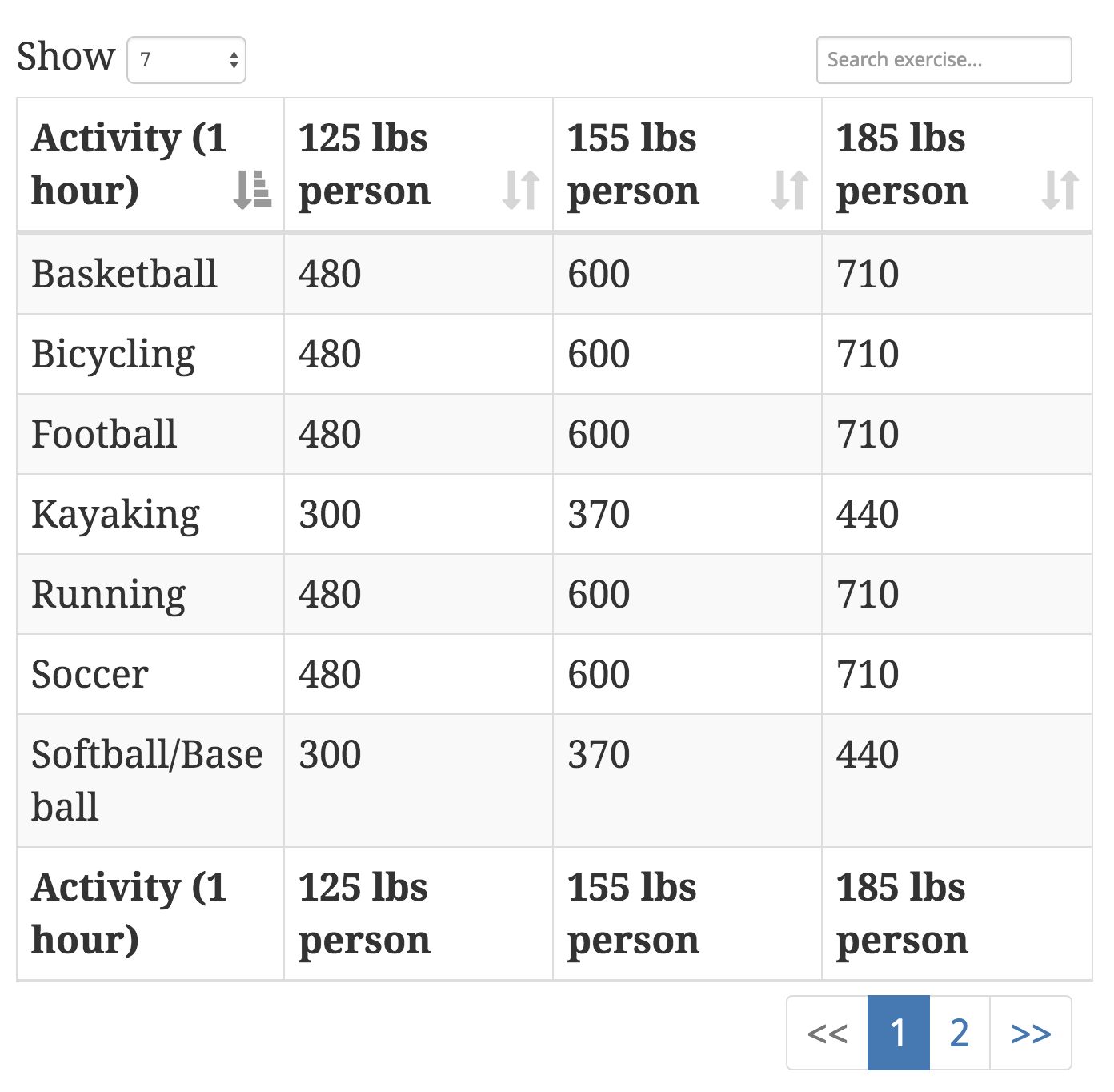
Task: Click the 155 lbs person header text
Action: (x=633, y=164)
